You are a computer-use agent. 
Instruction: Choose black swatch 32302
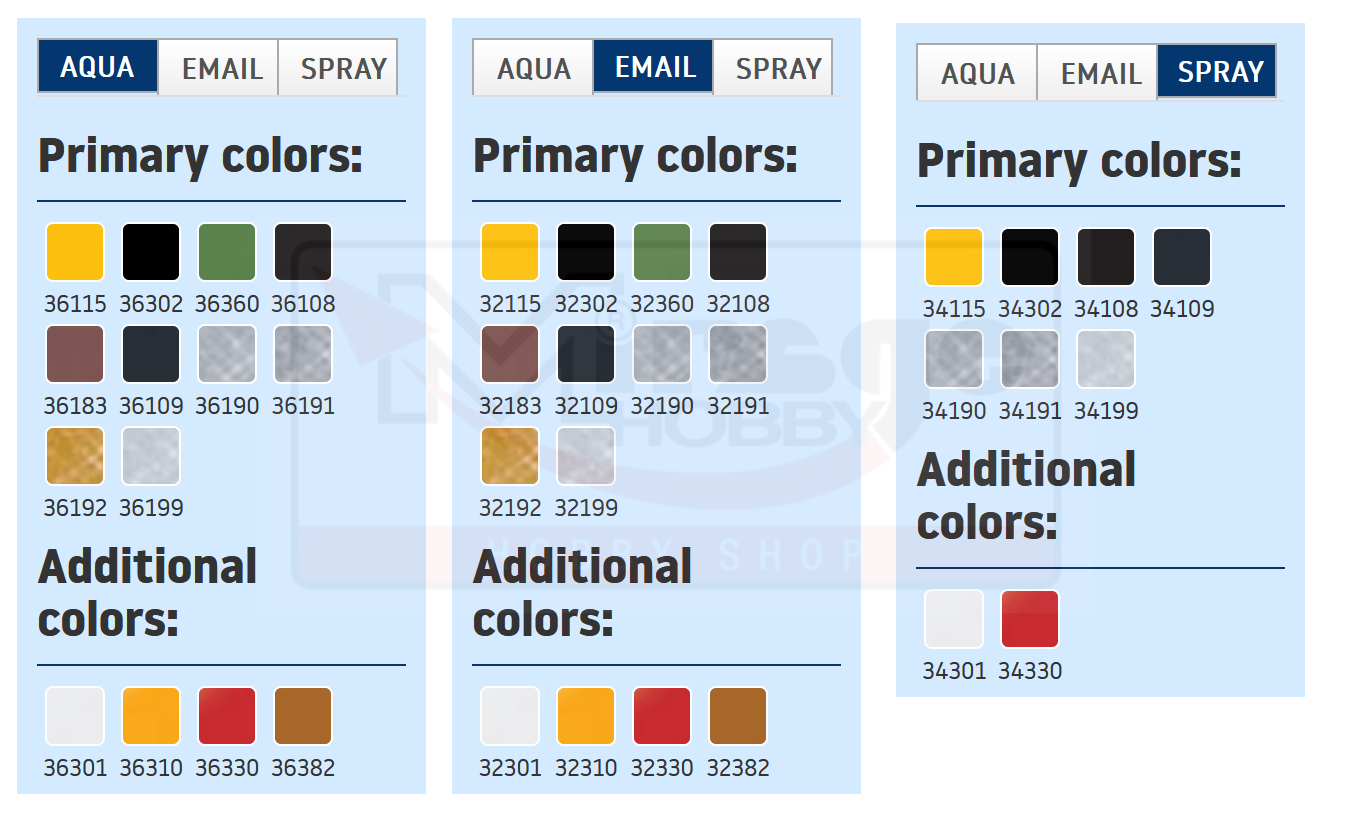586,252
